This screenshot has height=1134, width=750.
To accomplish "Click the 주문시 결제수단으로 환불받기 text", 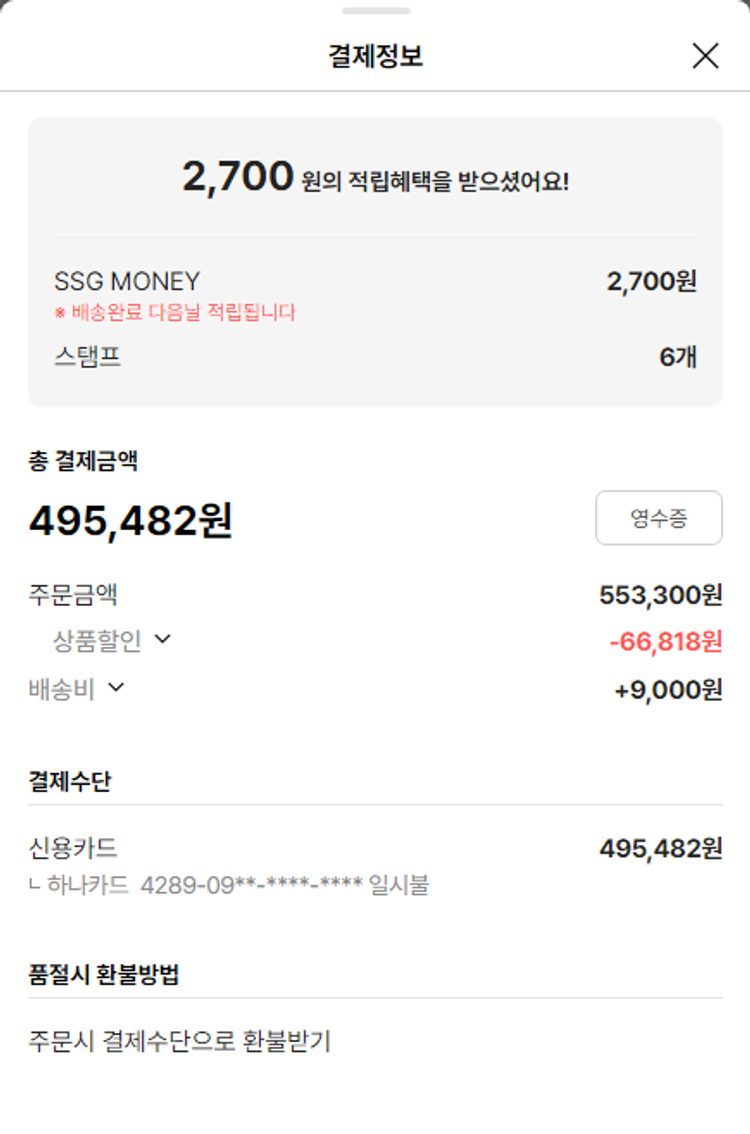I will click(180, 1042).
